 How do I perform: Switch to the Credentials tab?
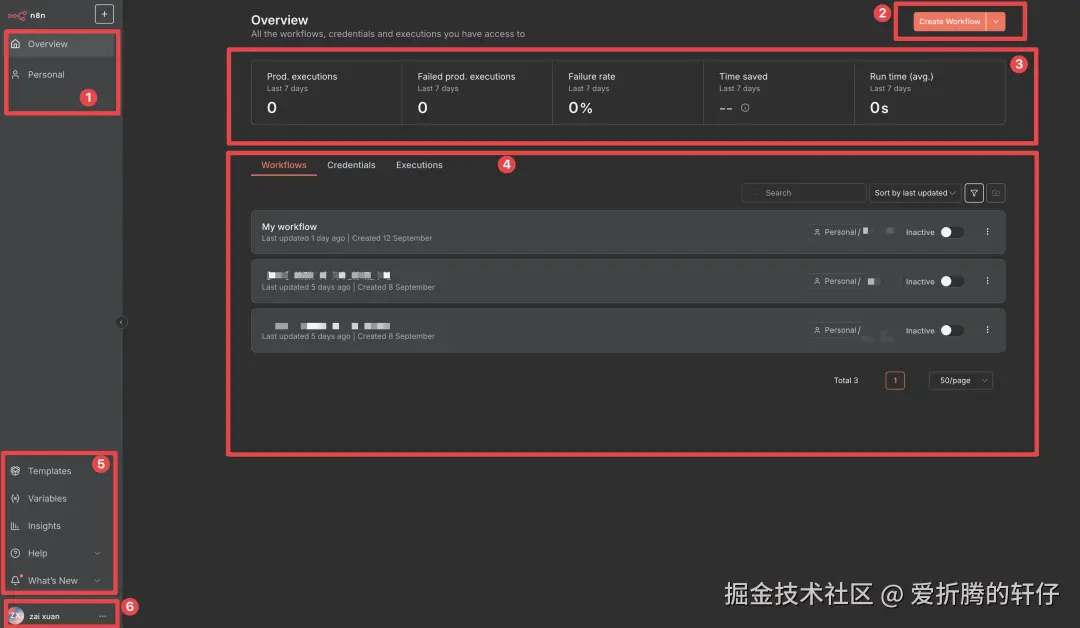351,165
